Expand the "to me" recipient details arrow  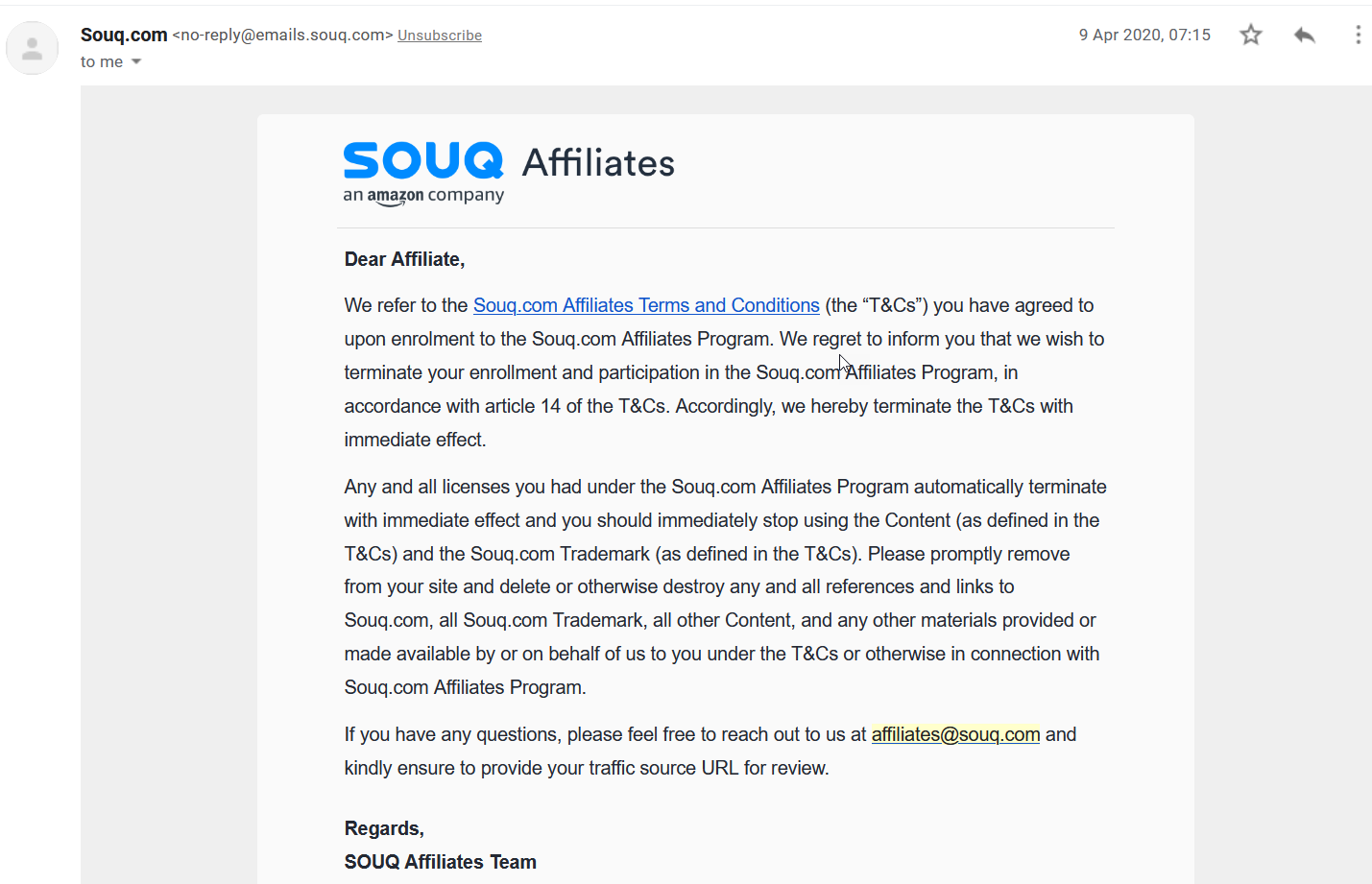(136, 61)
